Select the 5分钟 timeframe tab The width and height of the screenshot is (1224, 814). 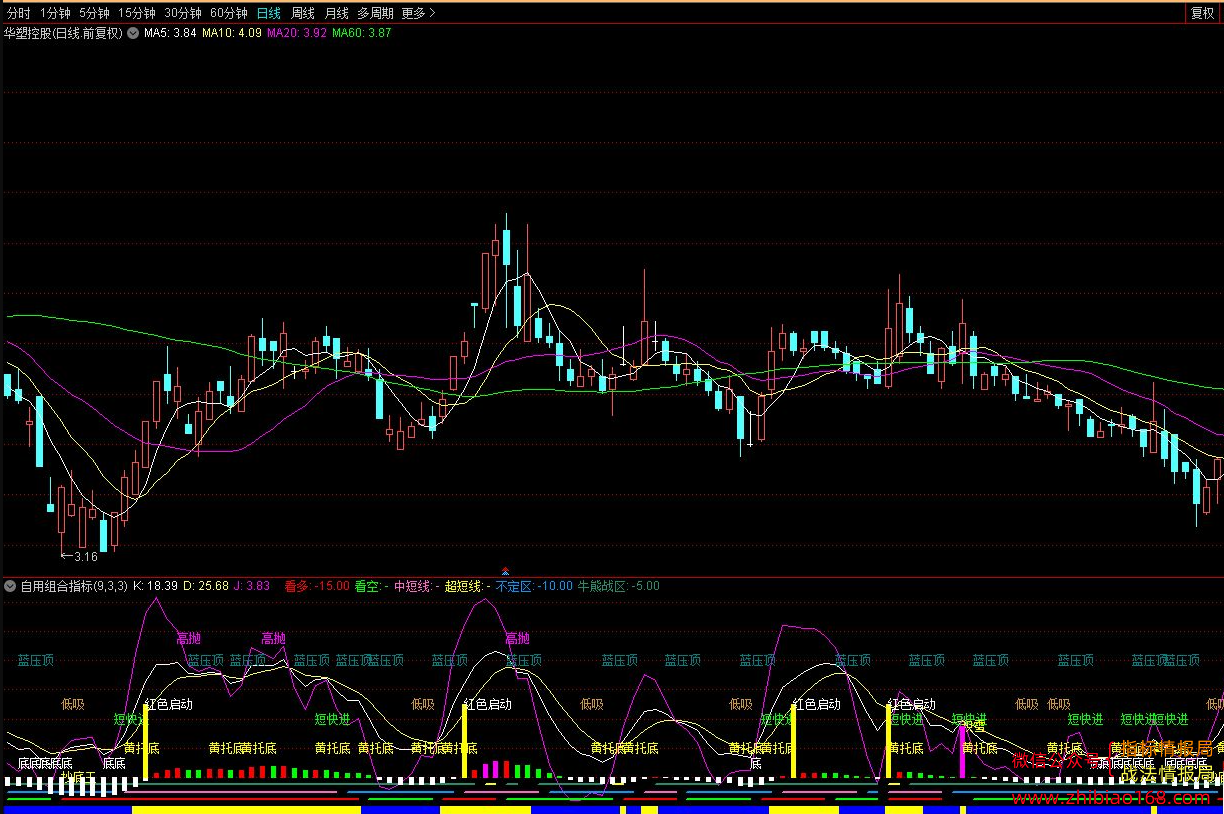point(94,13)
